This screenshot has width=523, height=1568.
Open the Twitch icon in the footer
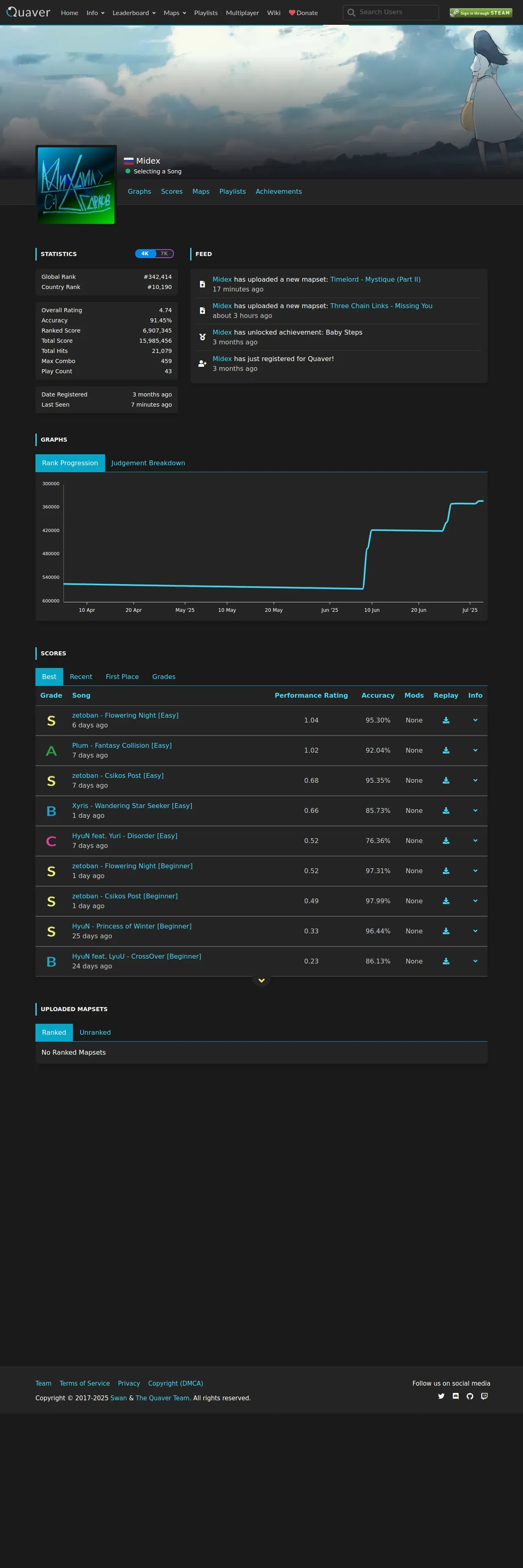485,1396
